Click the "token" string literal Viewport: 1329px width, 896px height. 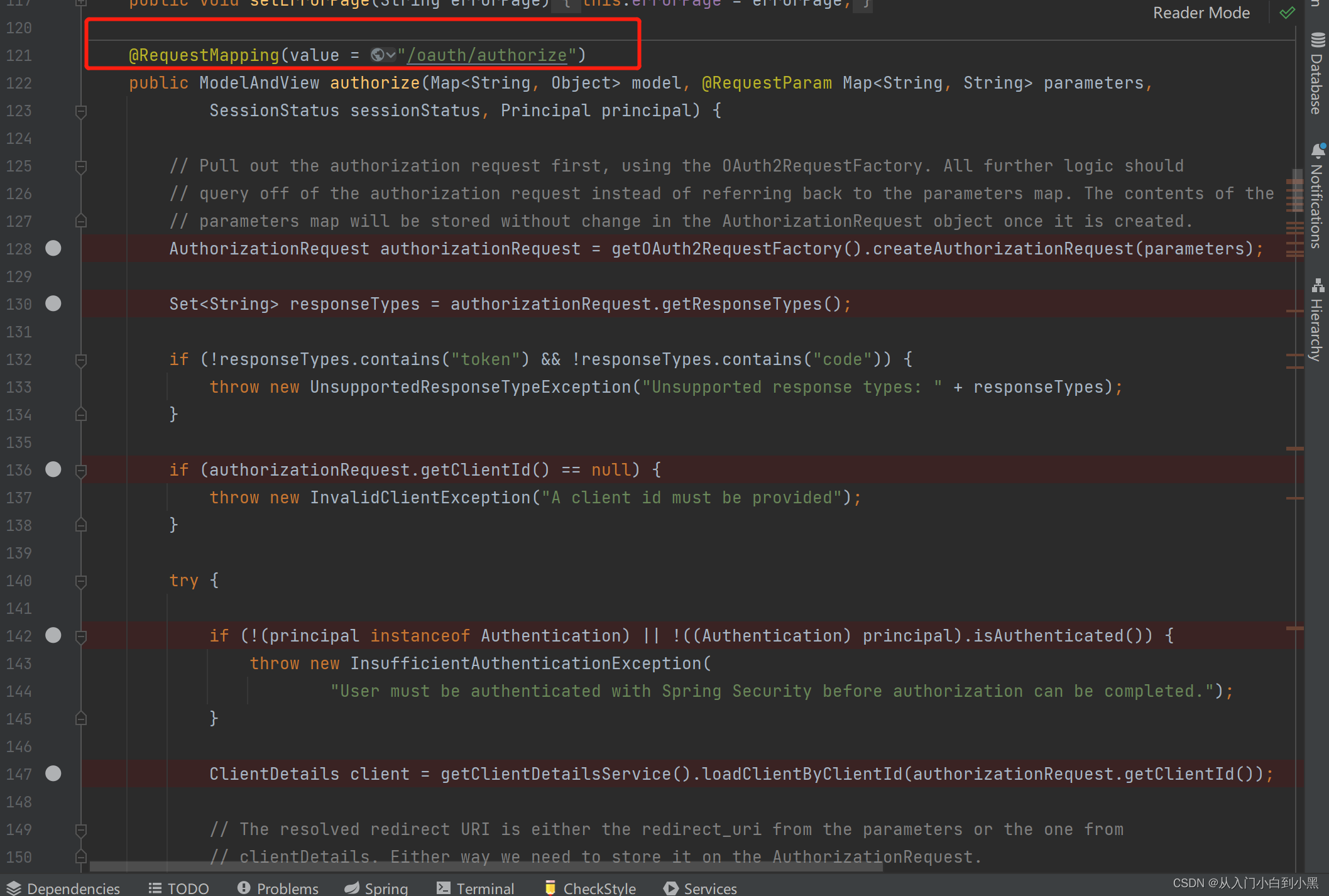pos(486,359)
